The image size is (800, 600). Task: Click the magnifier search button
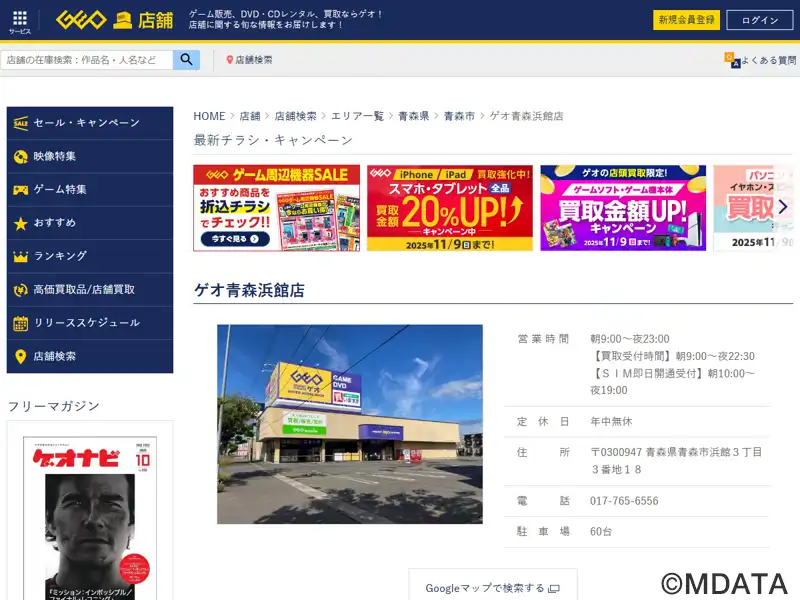pyautogui.click(x=186, y=60)
